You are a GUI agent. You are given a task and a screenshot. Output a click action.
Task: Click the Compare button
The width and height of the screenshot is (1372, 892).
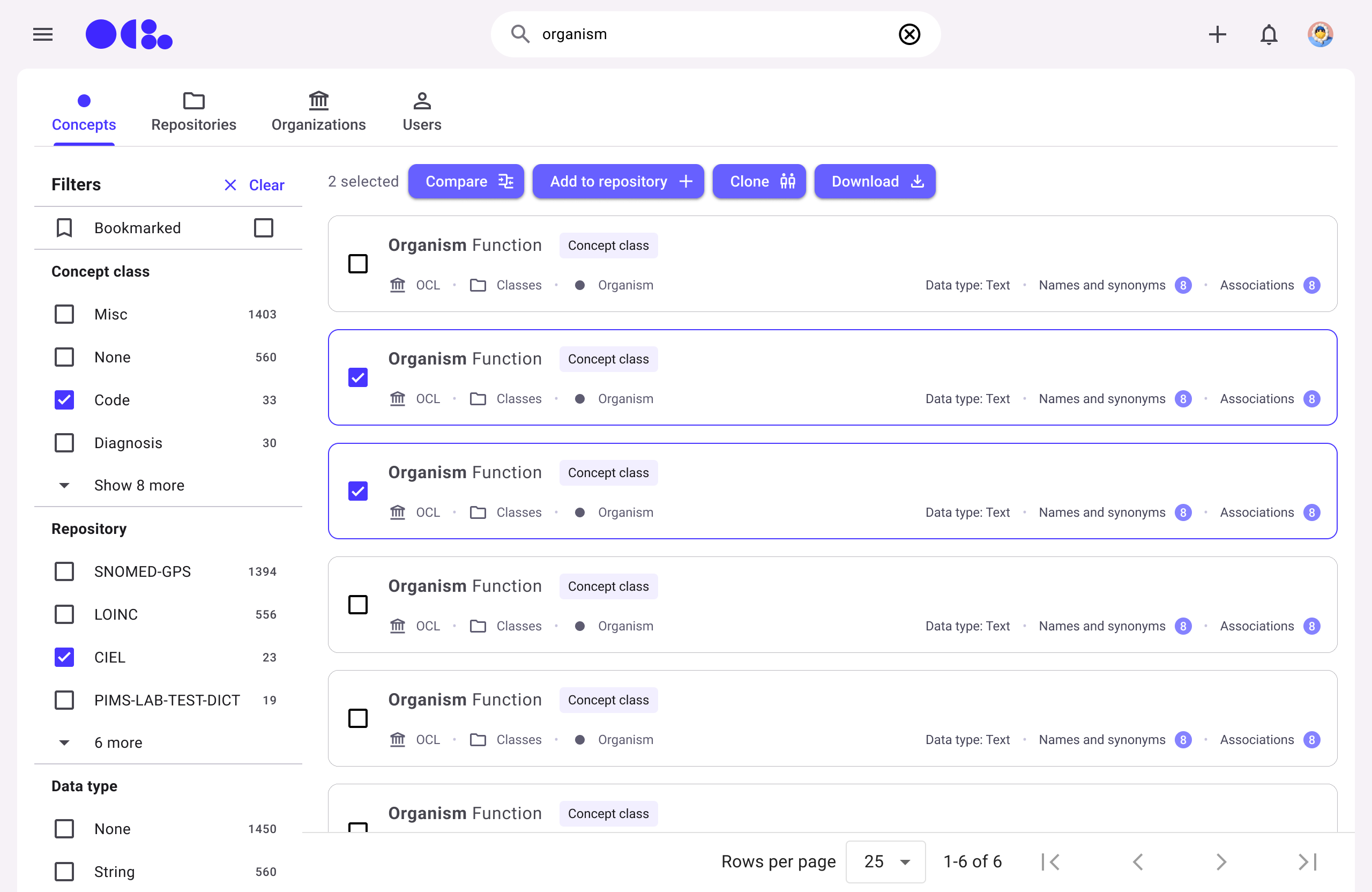[466, 182]
